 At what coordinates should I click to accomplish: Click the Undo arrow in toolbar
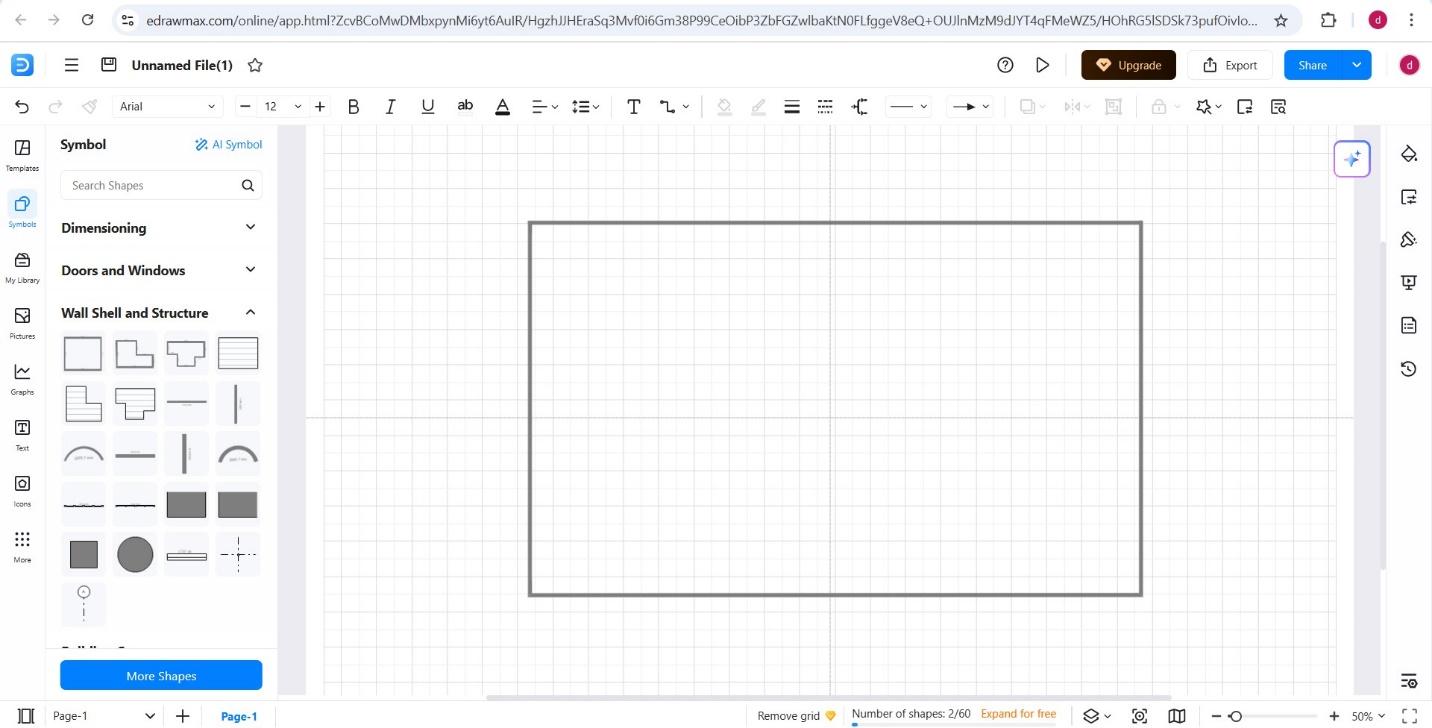pos(22,106)
